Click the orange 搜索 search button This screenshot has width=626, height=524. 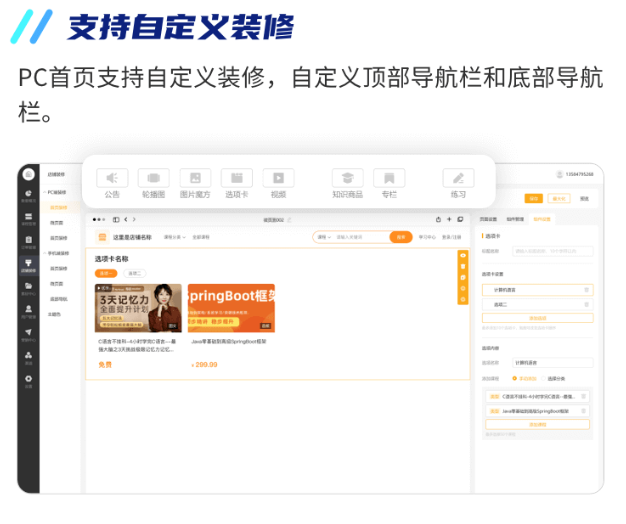pyautogui.click(x=401, y=237)
